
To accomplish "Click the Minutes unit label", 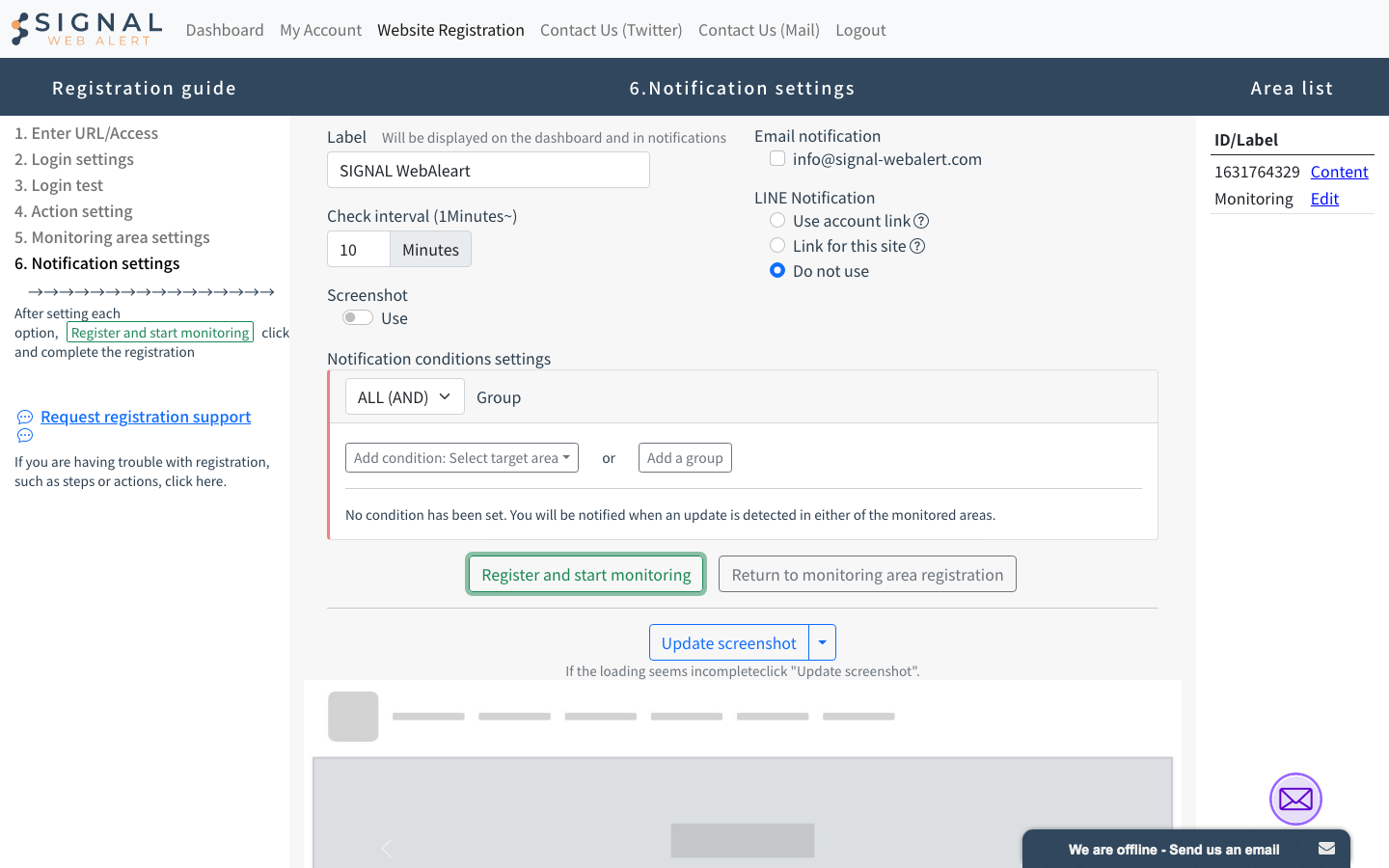I will click(x=430, y=249).
